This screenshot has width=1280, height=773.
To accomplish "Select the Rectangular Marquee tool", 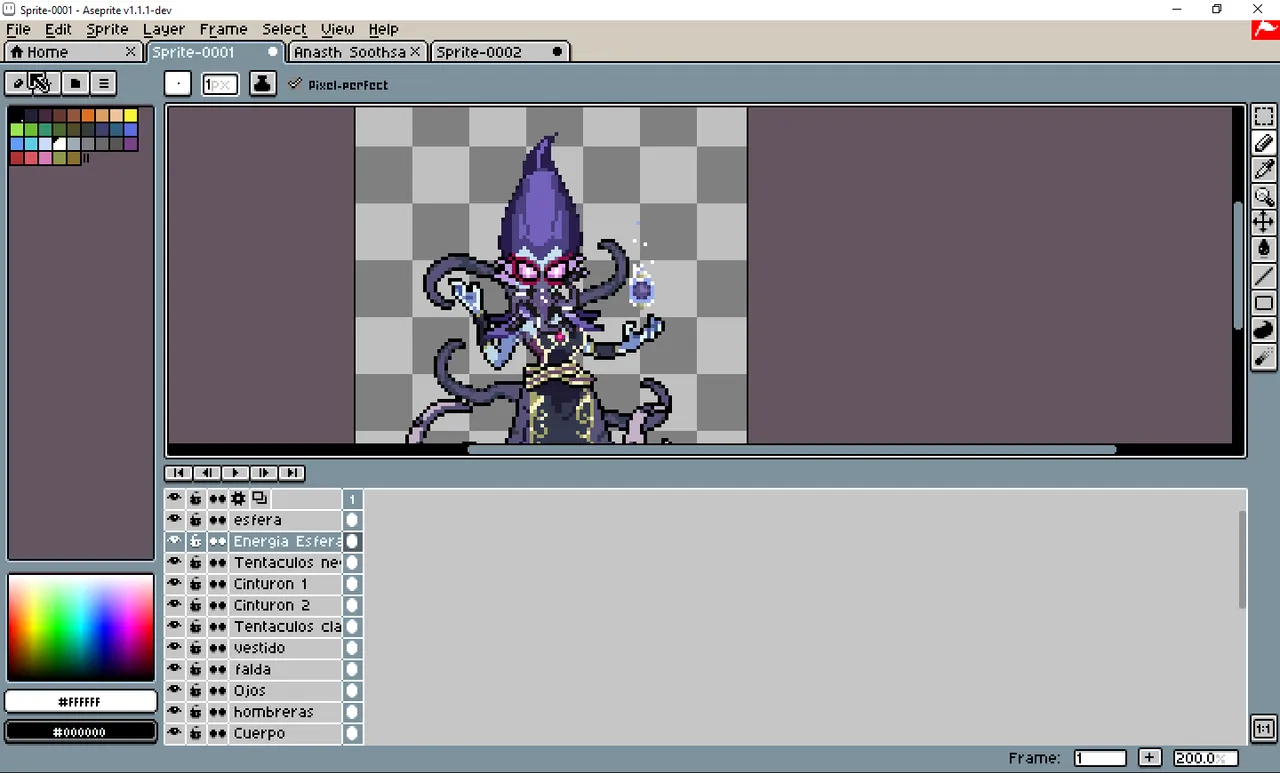I will click(1264, 117).
